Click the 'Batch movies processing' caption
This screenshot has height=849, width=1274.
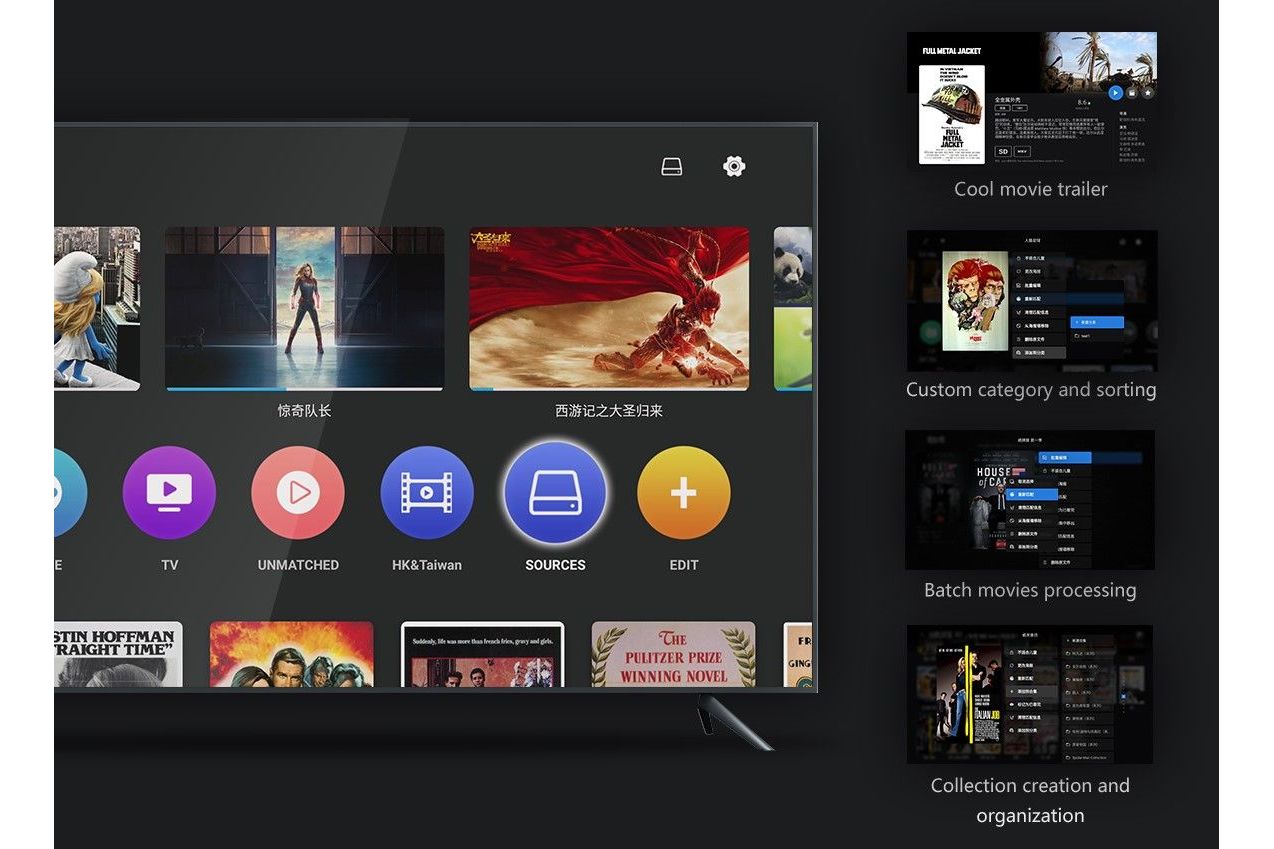pyautogui.click(x=1030, y=590)
